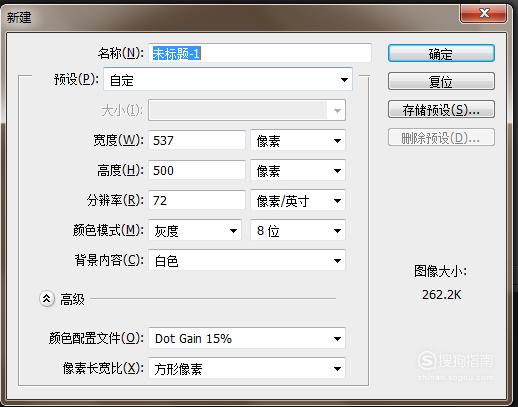Screen dimensions: 518x407
Task: Click the 名称 text field
Action: [260, 53]
